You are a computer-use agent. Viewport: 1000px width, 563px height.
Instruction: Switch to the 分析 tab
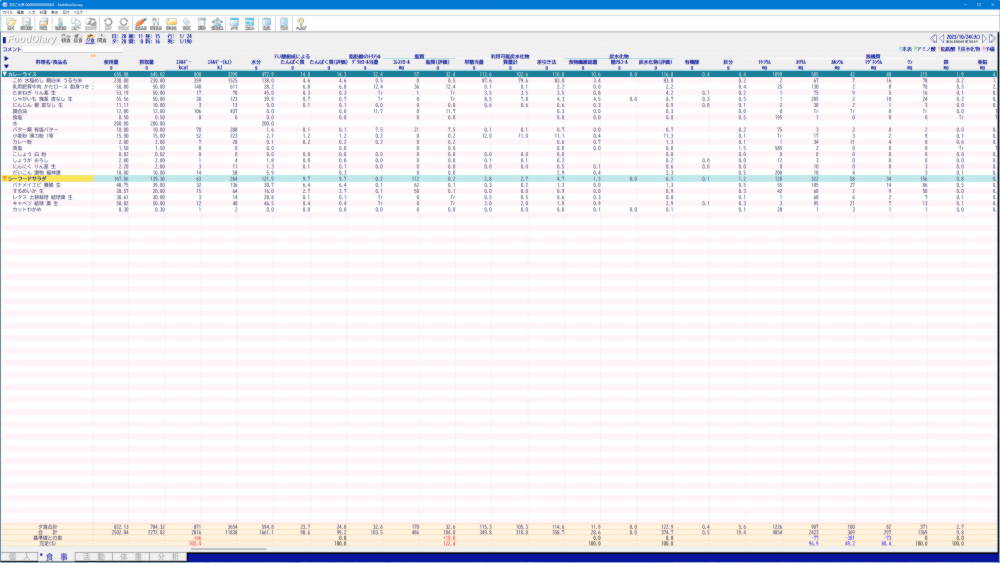[x=169, y=555]
